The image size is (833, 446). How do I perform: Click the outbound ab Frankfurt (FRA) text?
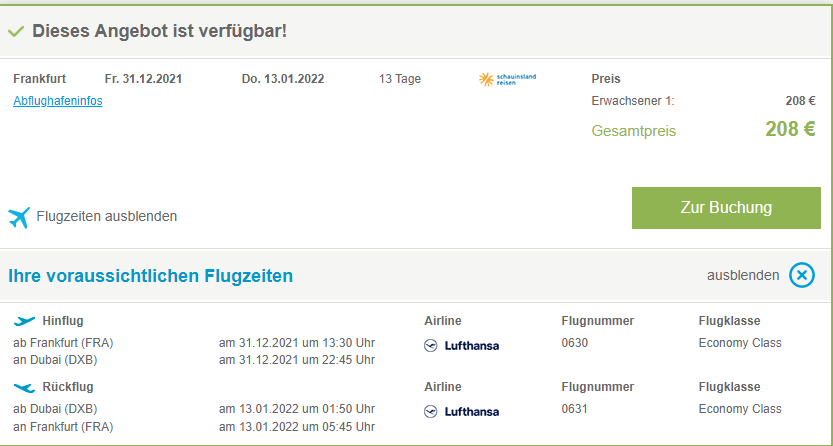tap(63, 343)
